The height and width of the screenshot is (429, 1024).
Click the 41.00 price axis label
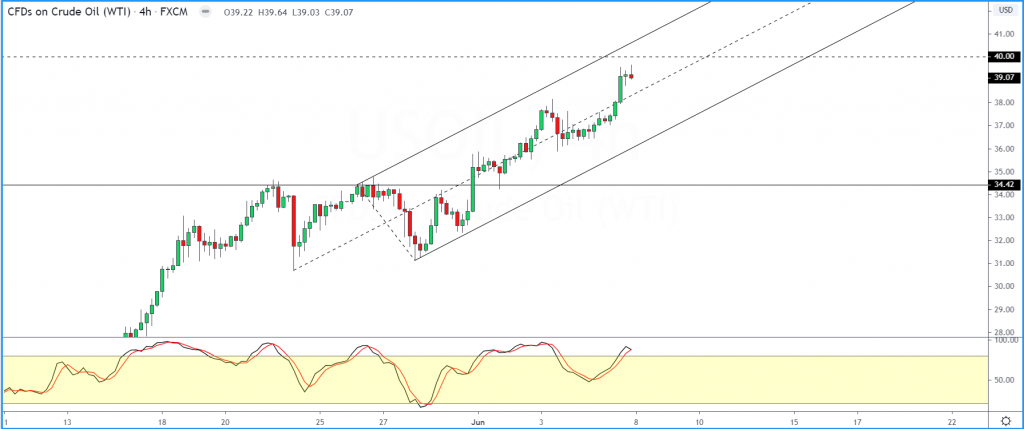[1004, 34]
